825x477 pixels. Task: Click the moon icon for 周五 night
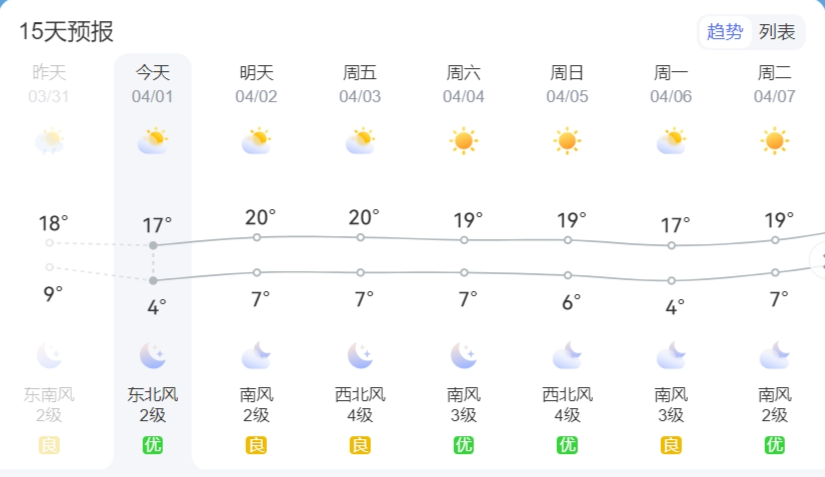click(360, 355)
